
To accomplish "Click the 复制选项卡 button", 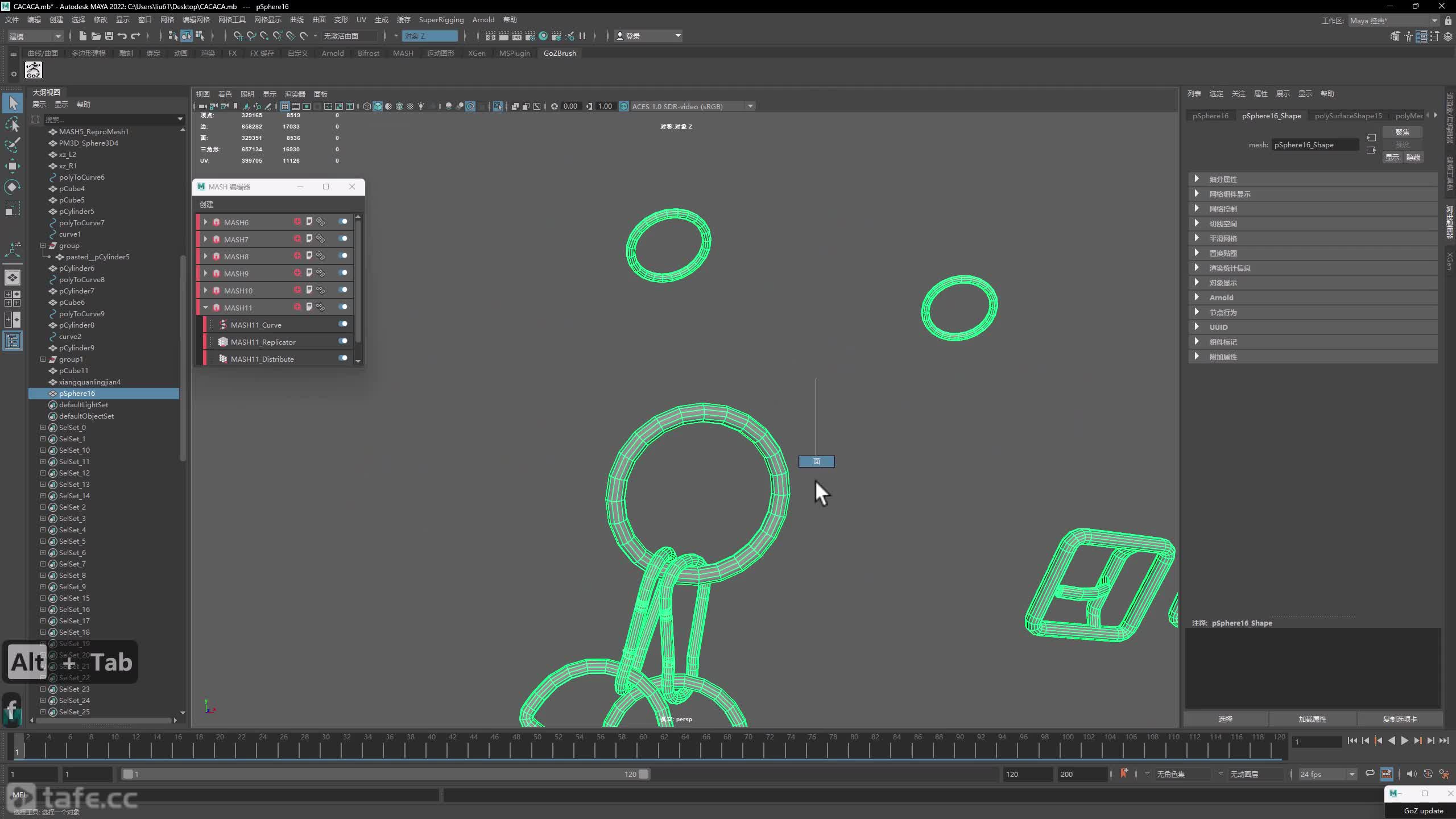I will click(1400, 719).
